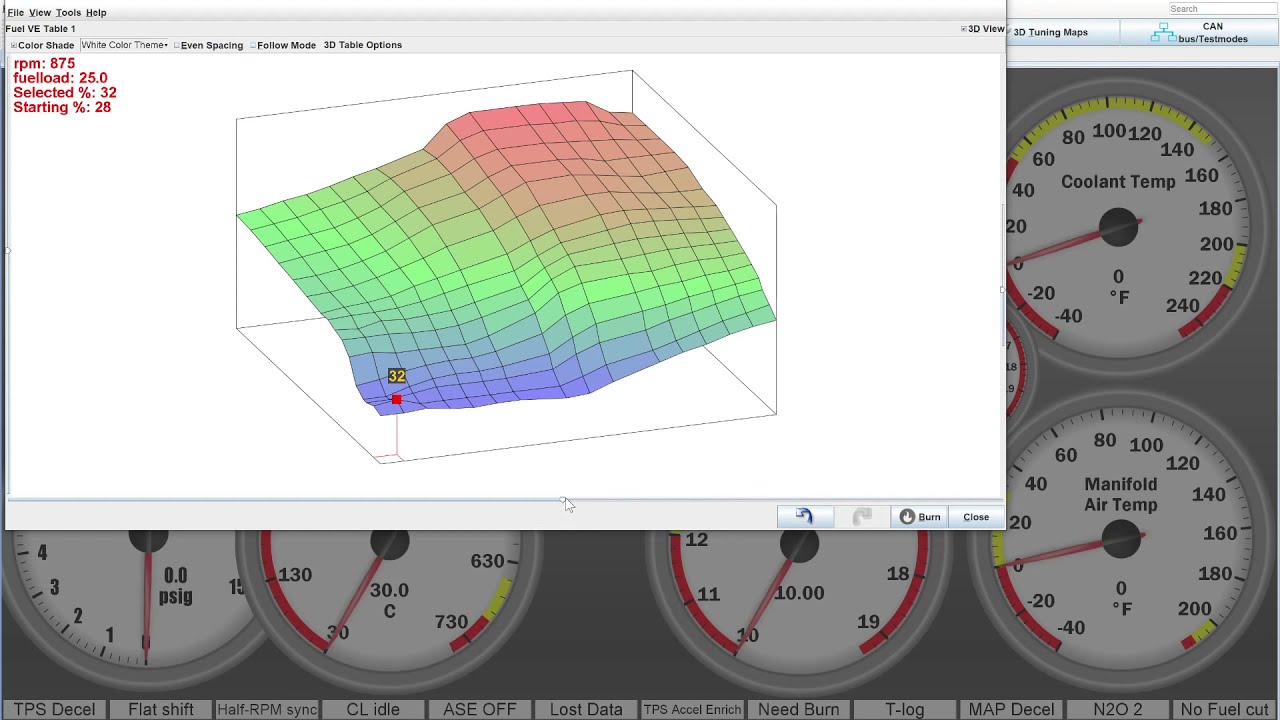This screenshot has width=1280, height=720.
Task: Click the CL idle indicator
Action: pyautogui.click(x=373, y=709)
